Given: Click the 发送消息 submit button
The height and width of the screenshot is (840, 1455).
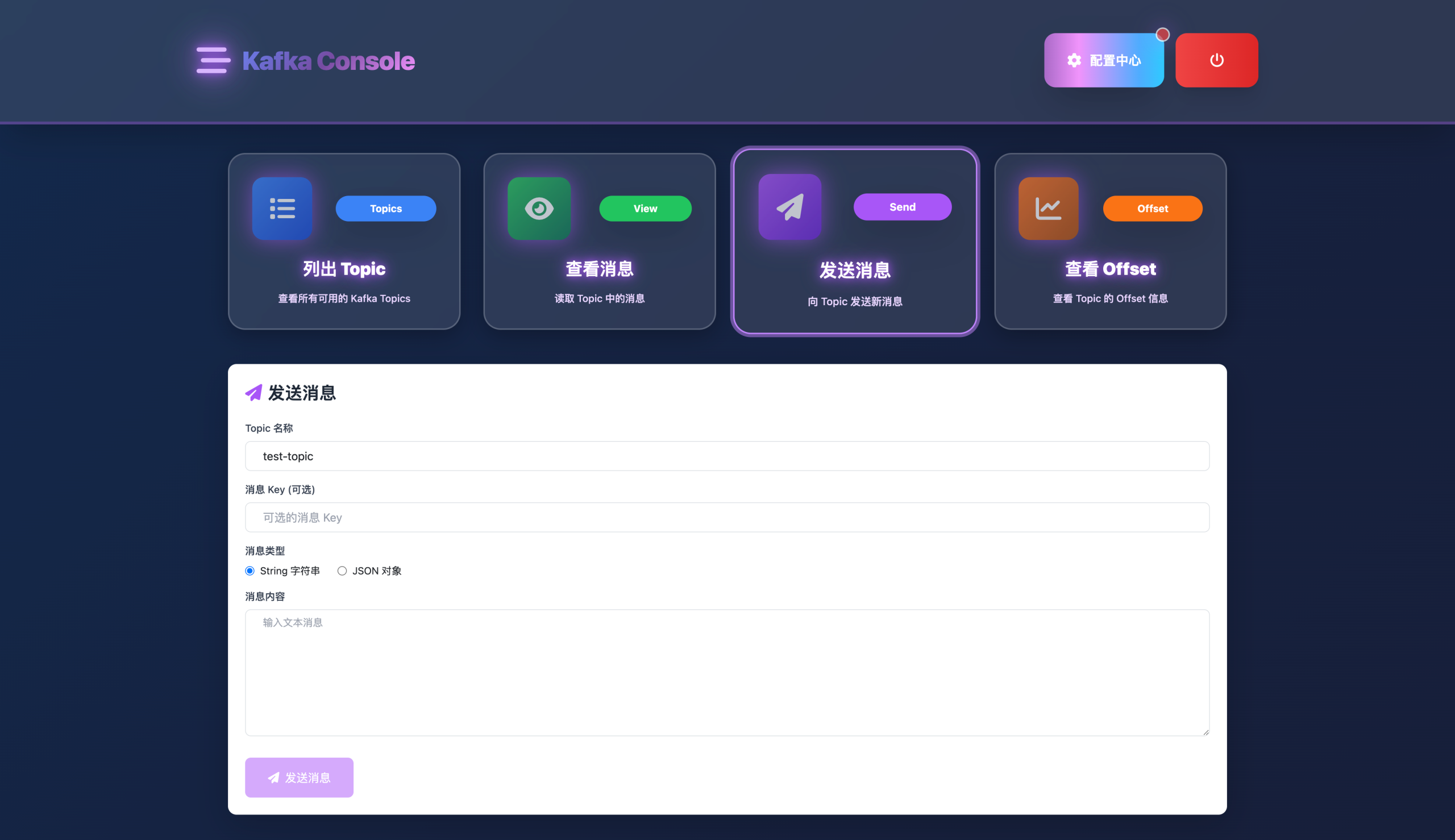Looking at the screenshot, I should (299, 777).
